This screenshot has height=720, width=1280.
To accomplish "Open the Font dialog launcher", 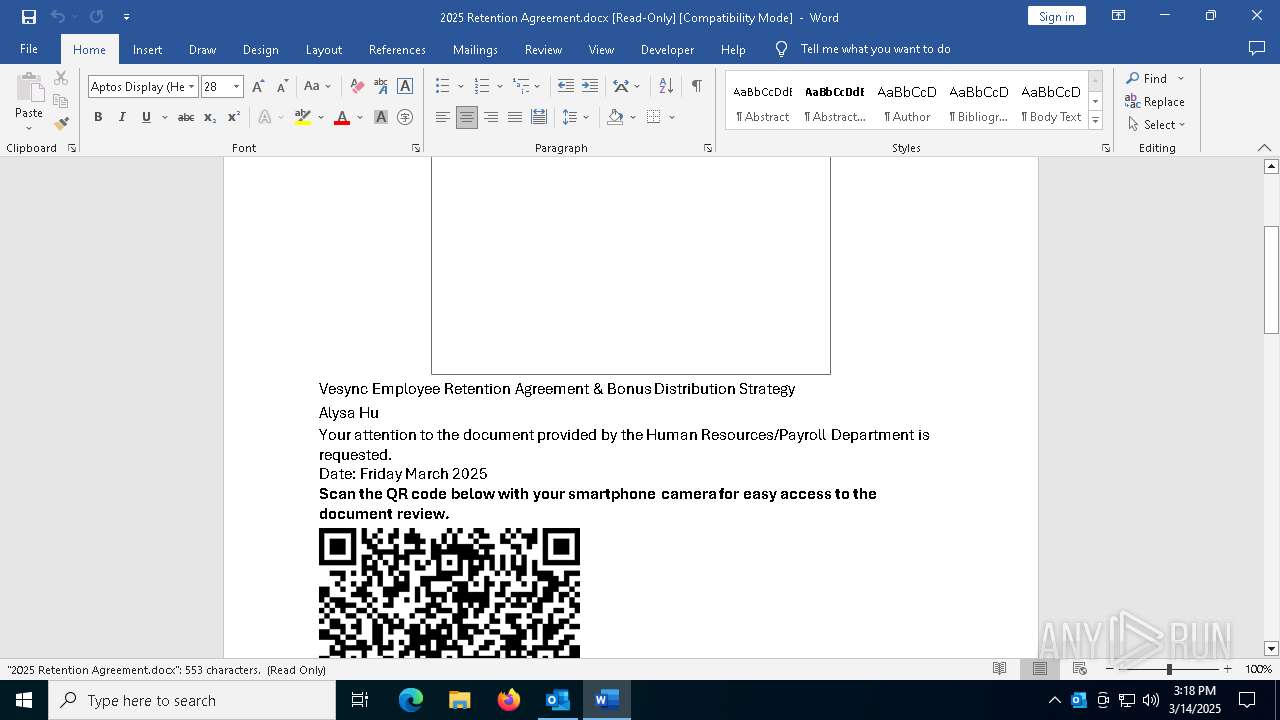I will click(416, 148).
